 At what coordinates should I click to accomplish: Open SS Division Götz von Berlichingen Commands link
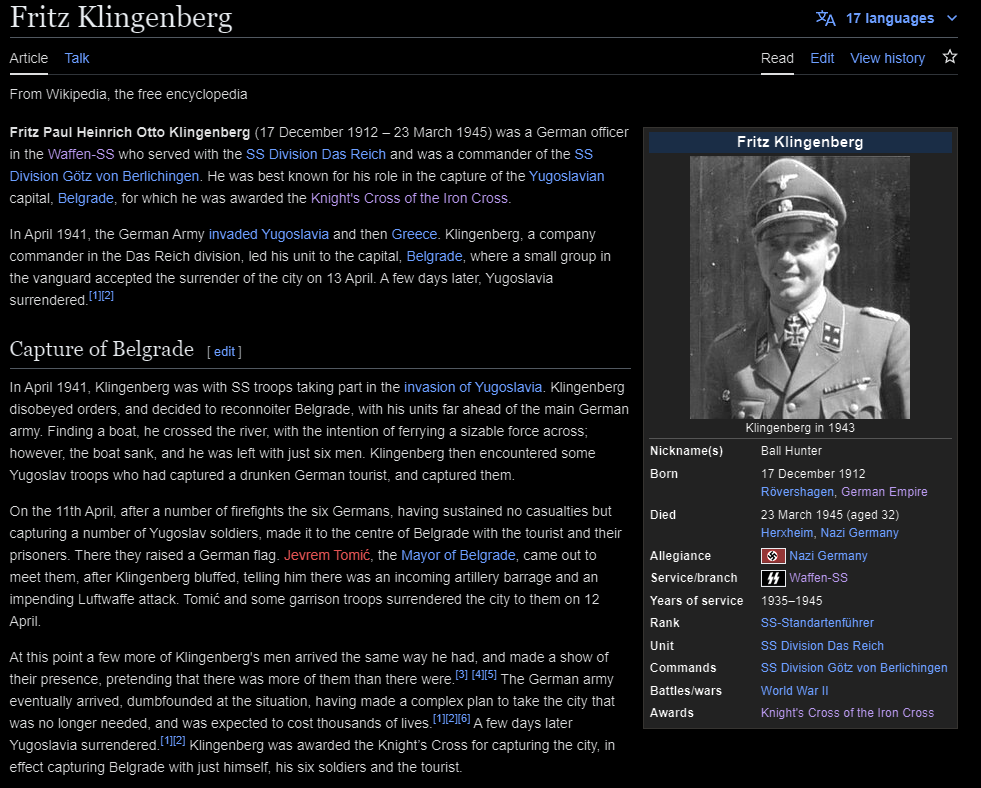tap(854, 668)
